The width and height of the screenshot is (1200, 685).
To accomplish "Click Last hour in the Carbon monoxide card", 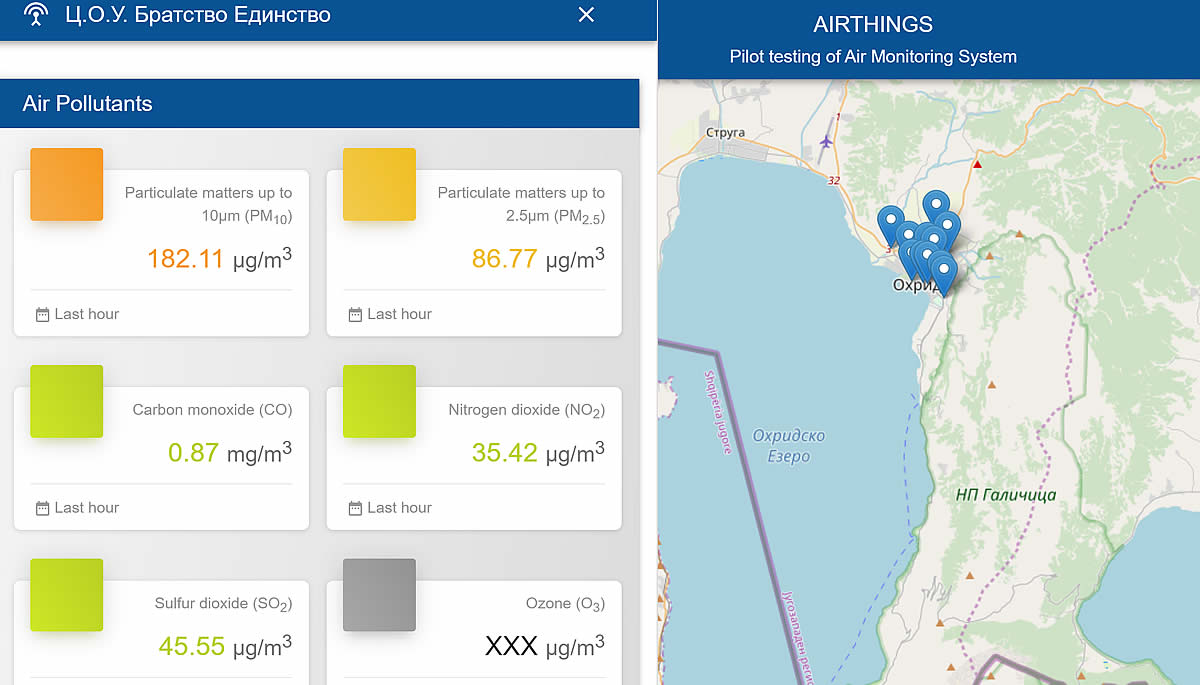I will pos(87,508).
